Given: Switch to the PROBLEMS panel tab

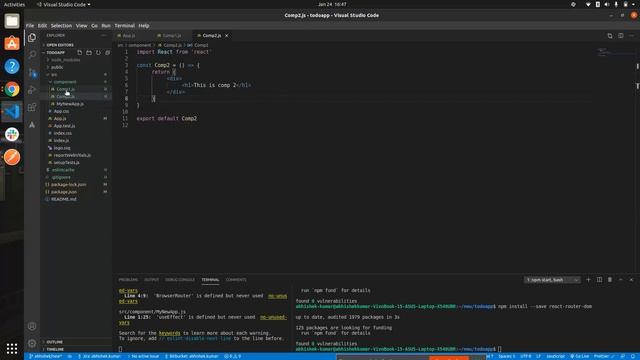Looking at the screenshot, I should (x=128, y=280).
